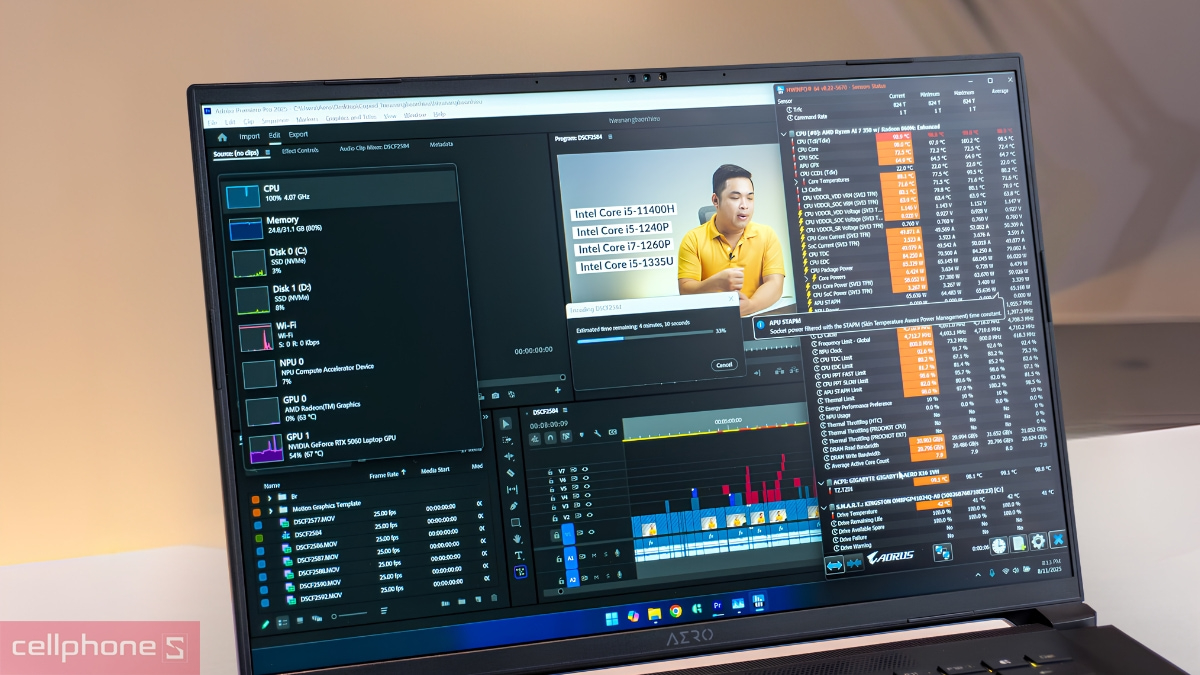Open the clock icon in HWiNFO toolbar
The height and width of the screenshot is (675, 1200).
click(998, 545)
